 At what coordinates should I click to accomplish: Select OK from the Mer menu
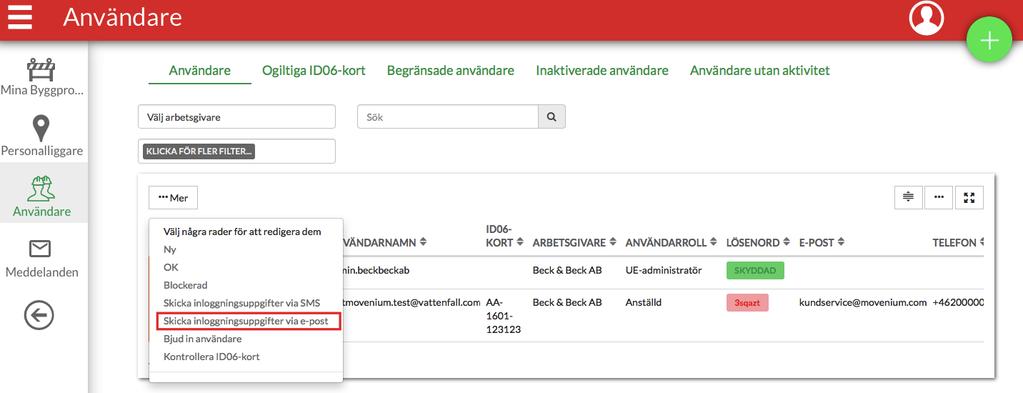pyautogui.click(x=171, y=268)
